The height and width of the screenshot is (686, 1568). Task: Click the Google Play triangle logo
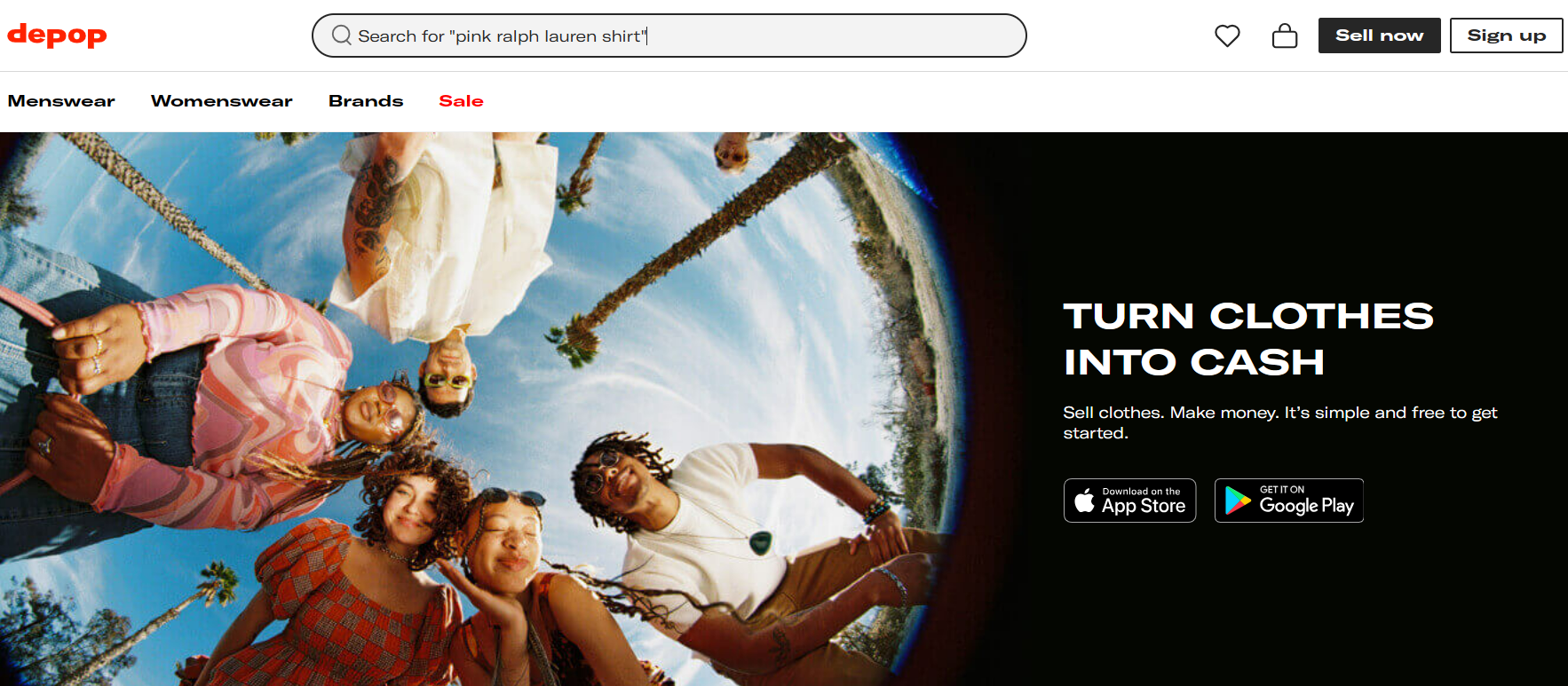[1238, 501]
